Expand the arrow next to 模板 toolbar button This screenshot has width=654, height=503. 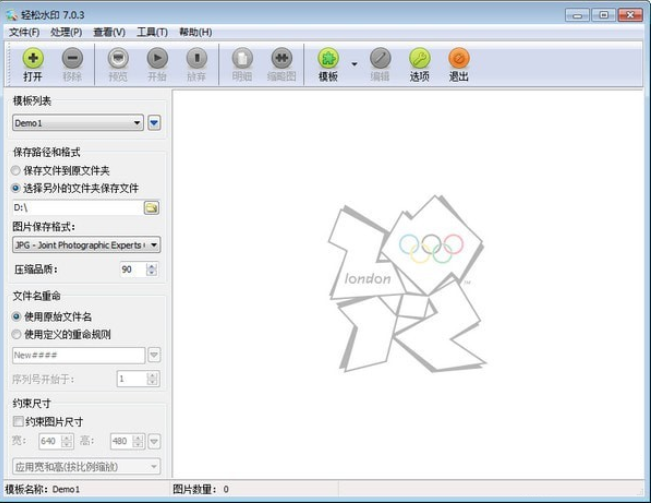pos(354,64)
